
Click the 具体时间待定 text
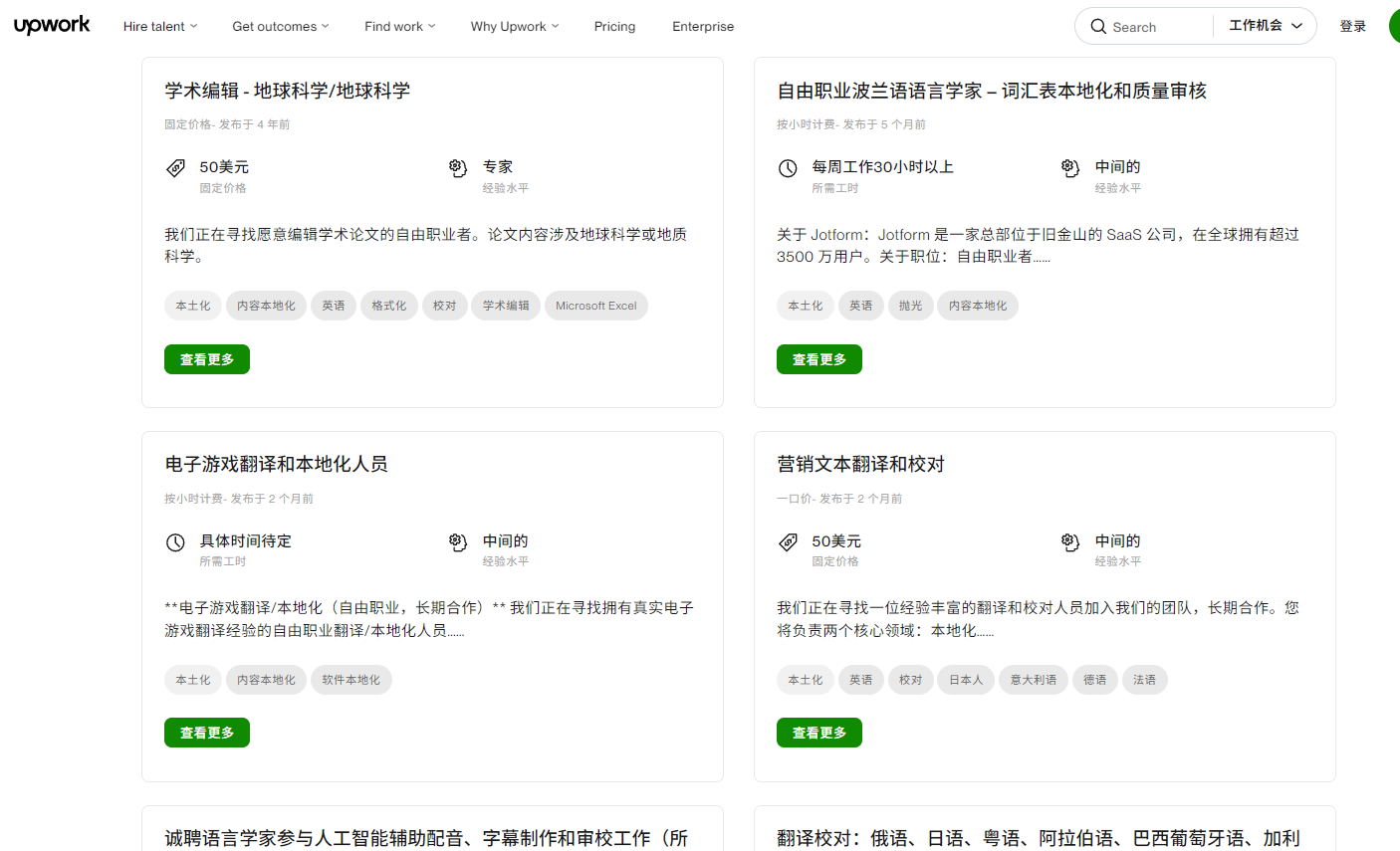(245, 541)
